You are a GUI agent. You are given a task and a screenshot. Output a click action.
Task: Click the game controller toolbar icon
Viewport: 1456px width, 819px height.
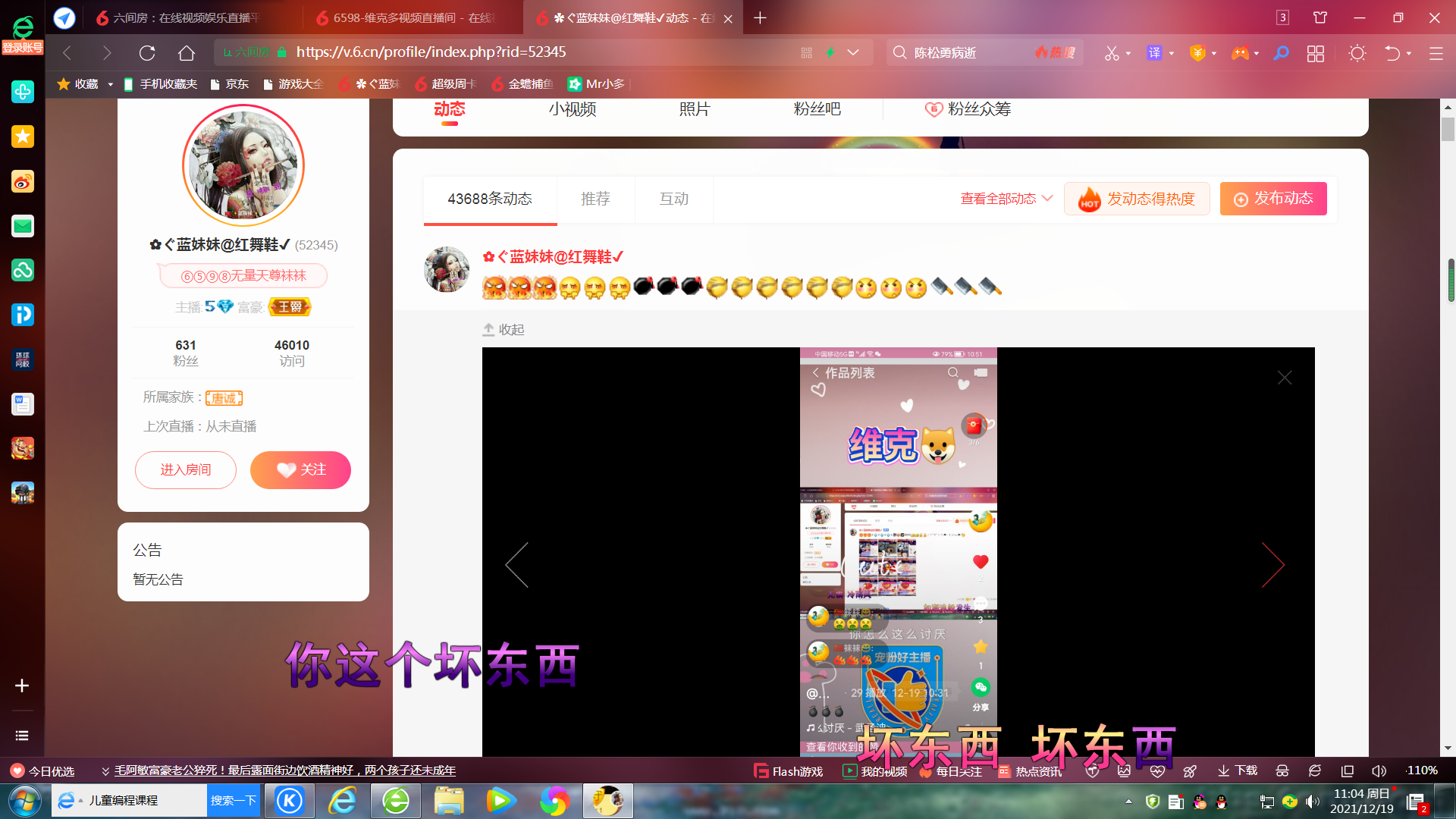pos(1240,53)
